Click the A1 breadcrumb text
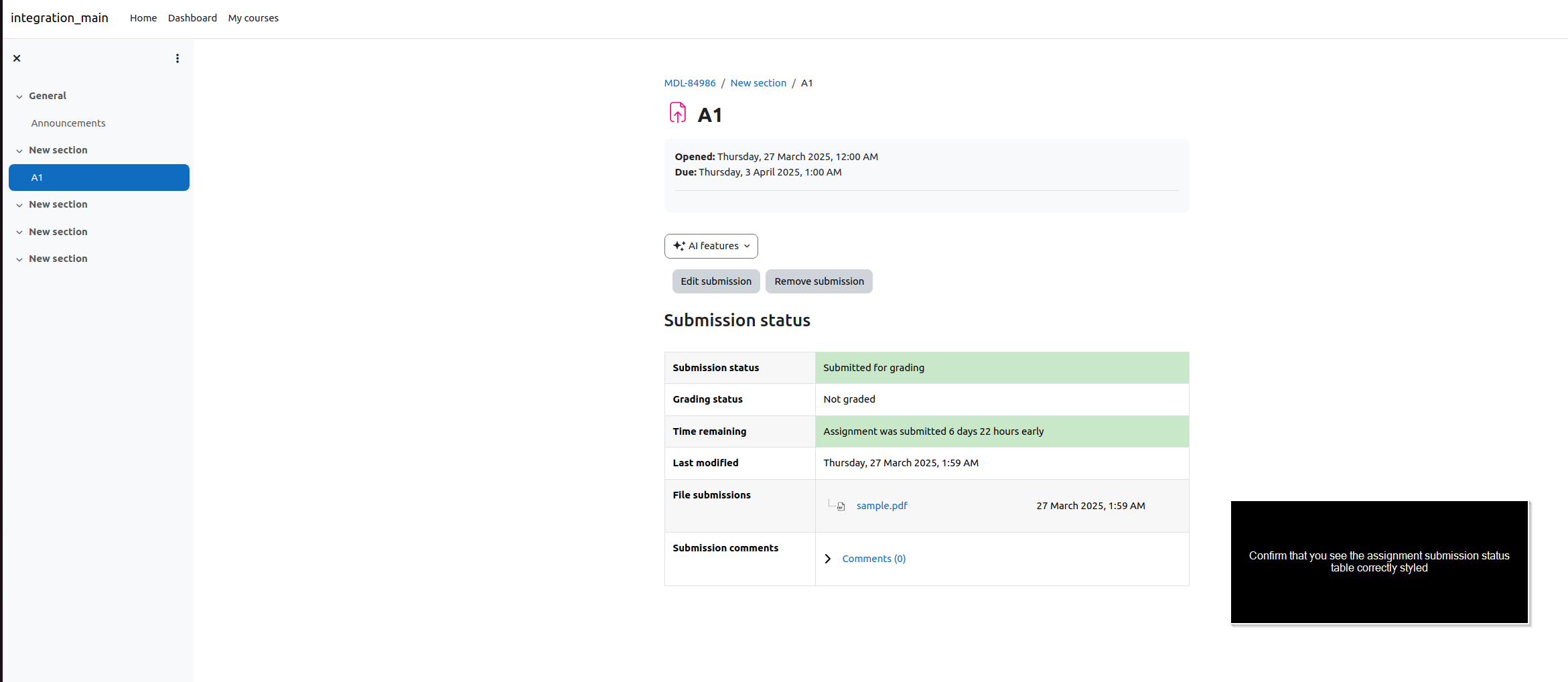1568x682 pixels. (x=806, y=83)
